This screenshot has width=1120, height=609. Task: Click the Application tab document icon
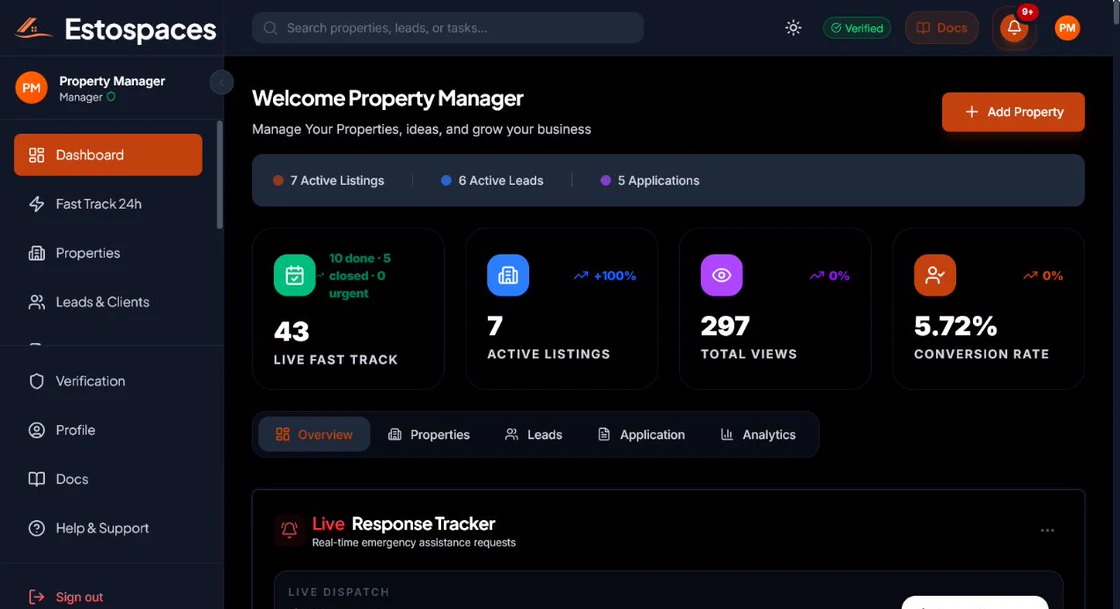click(604, 434)
